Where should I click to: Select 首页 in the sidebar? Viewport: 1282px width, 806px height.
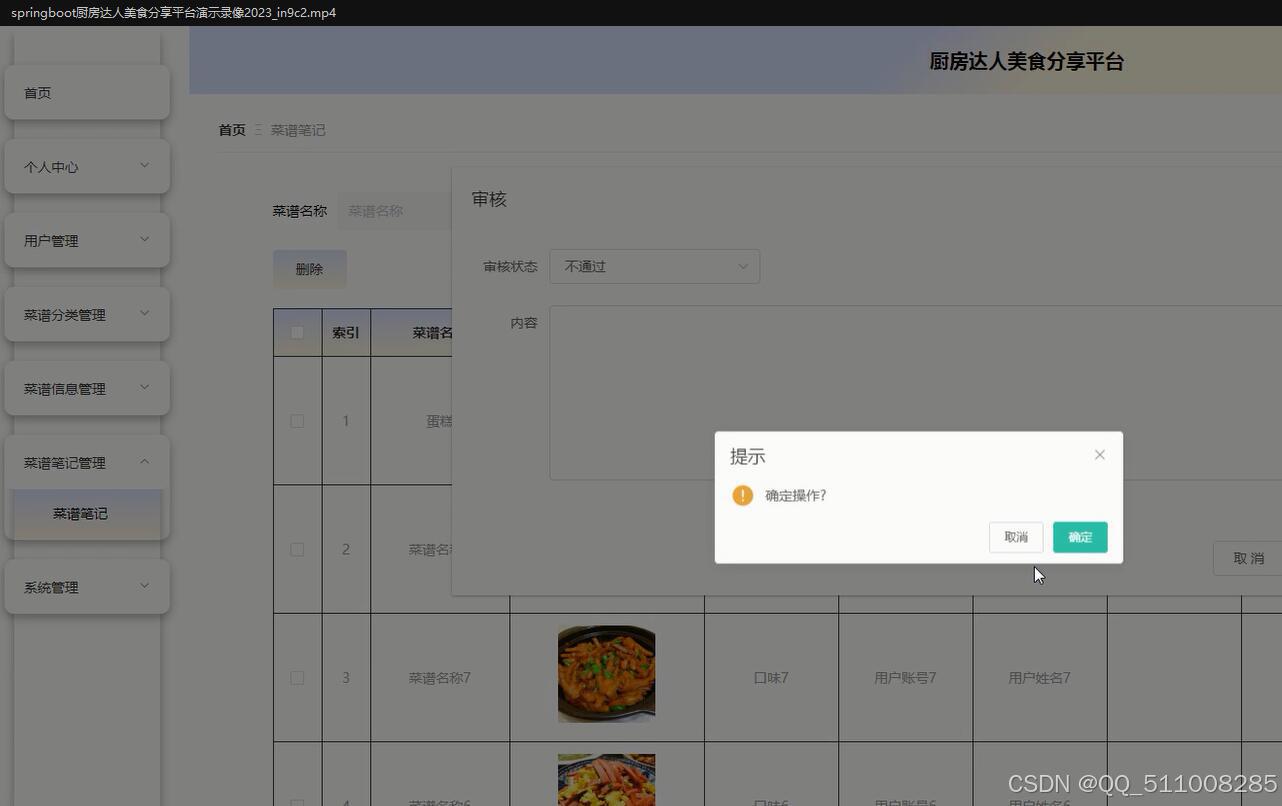(37, 92)
